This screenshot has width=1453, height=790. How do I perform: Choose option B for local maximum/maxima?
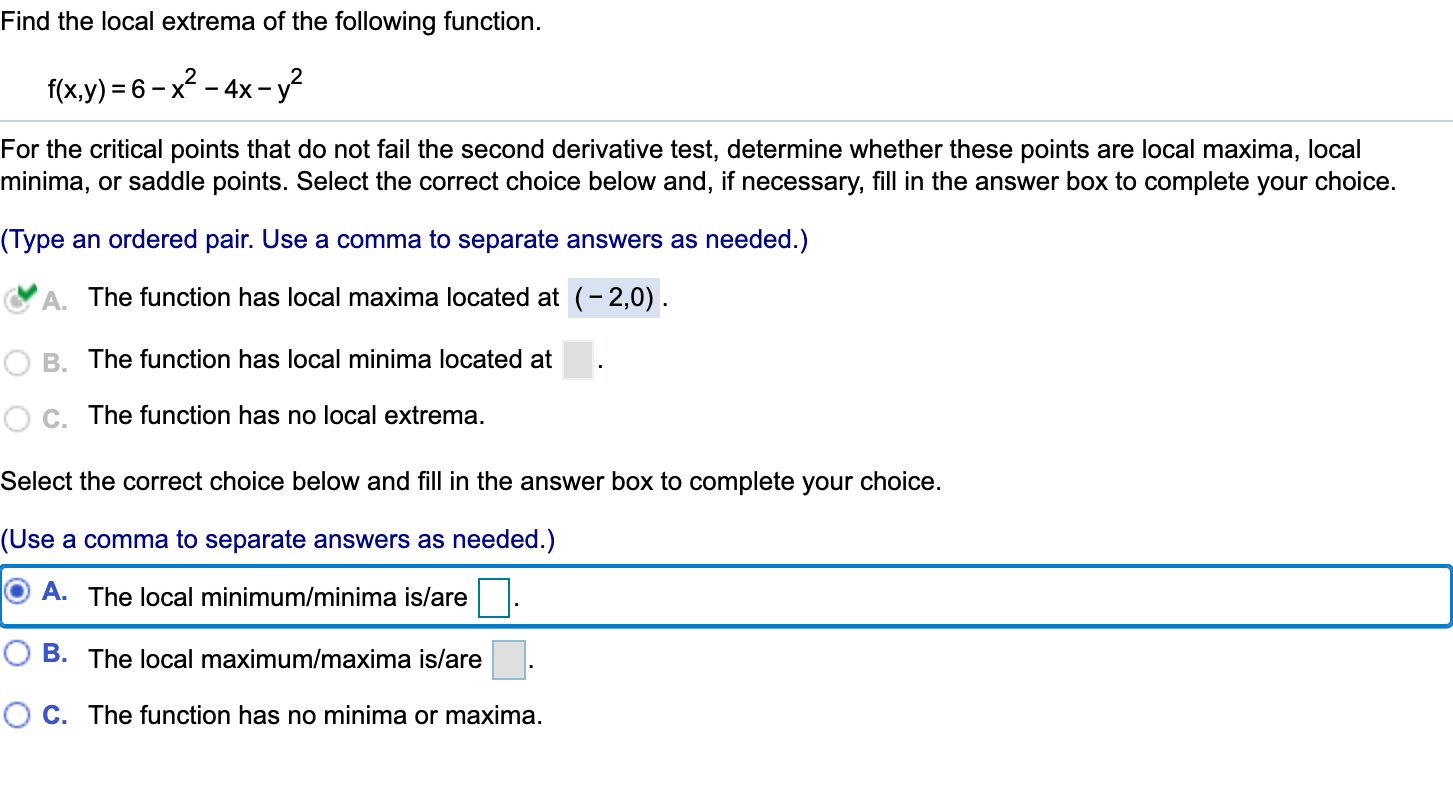point(16,653)
